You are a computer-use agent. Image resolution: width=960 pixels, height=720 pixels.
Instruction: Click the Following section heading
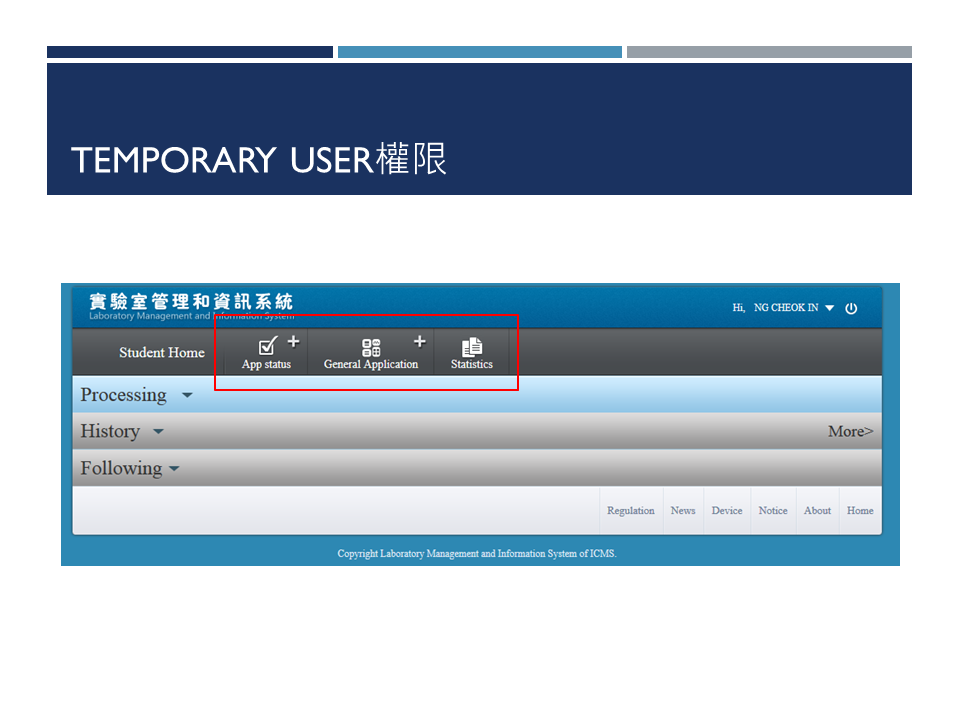click(121, 468)
